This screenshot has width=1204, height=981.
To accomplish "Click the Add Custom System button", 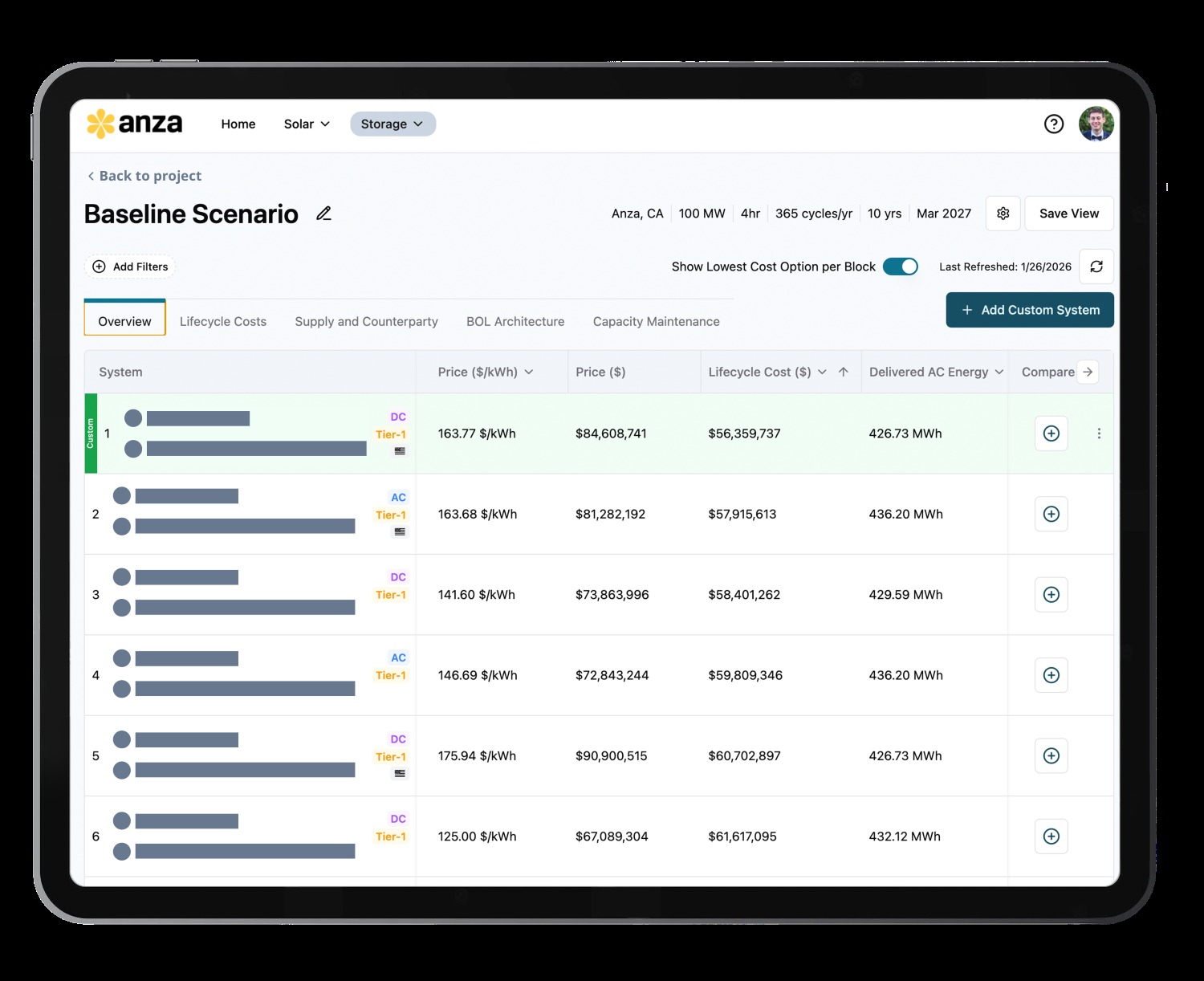I will tap(1030, 310).
